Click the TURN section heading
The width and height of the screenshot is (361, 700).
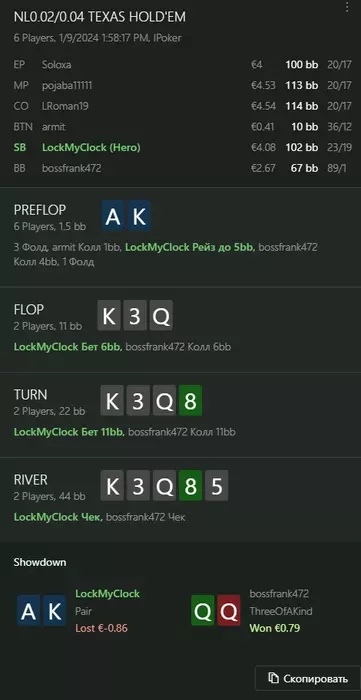pyautogui.click(x=30, y=394)
